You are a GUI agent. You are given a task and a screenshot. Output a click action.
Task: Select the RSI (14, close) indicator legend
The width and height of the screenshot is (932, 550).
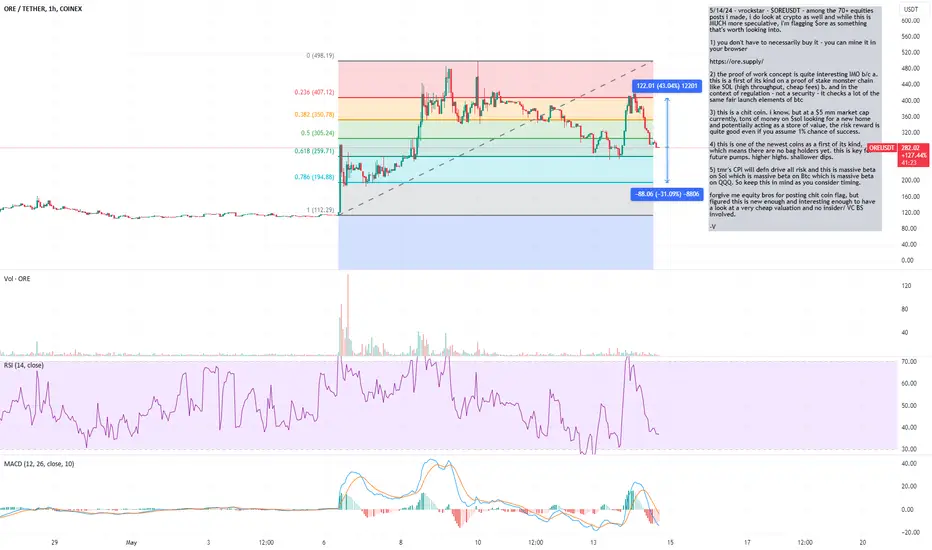pos(24,365)
